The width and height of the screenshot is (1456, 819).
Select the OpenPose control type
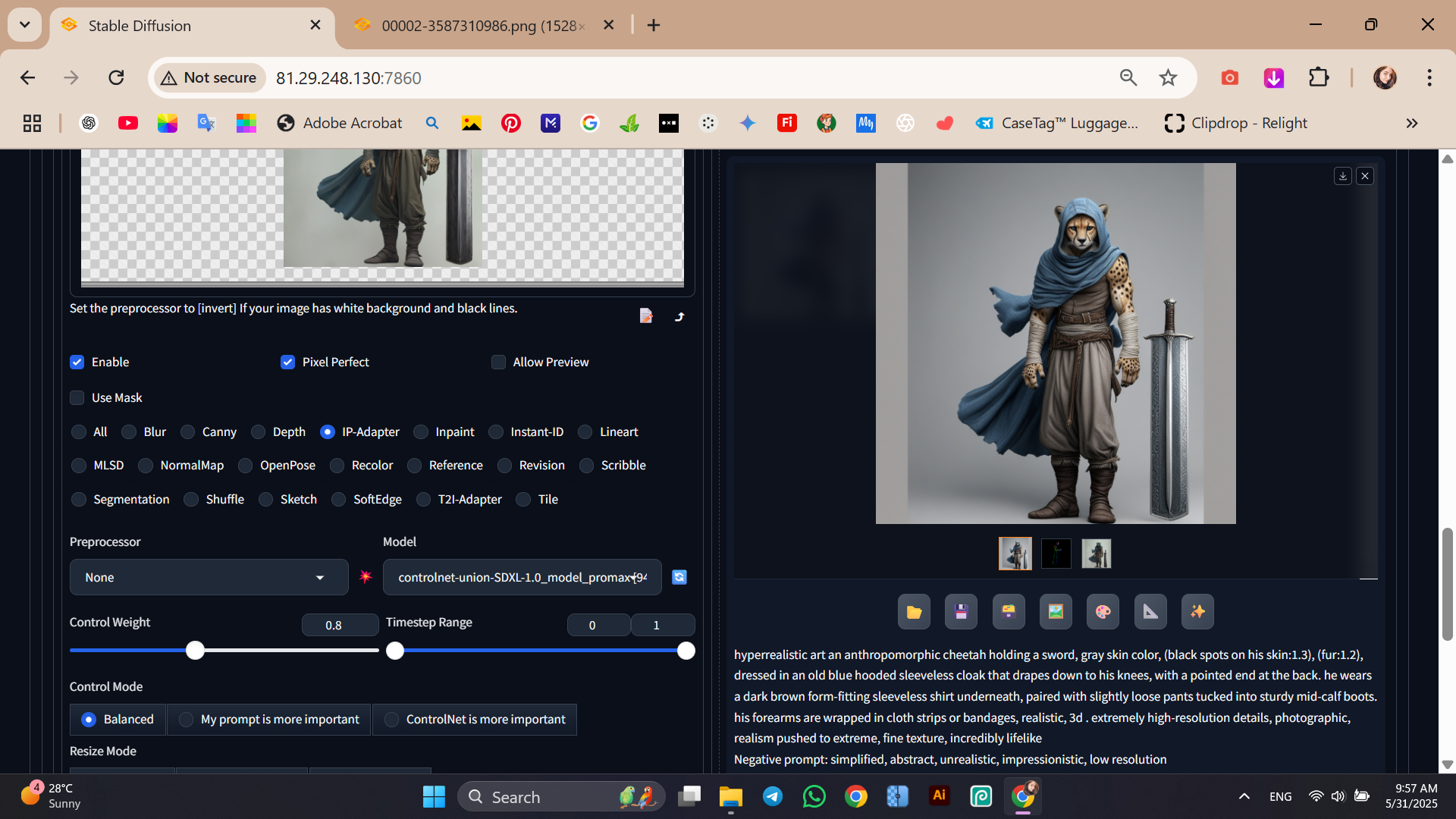pyautogui.click(x=246, y=466)
